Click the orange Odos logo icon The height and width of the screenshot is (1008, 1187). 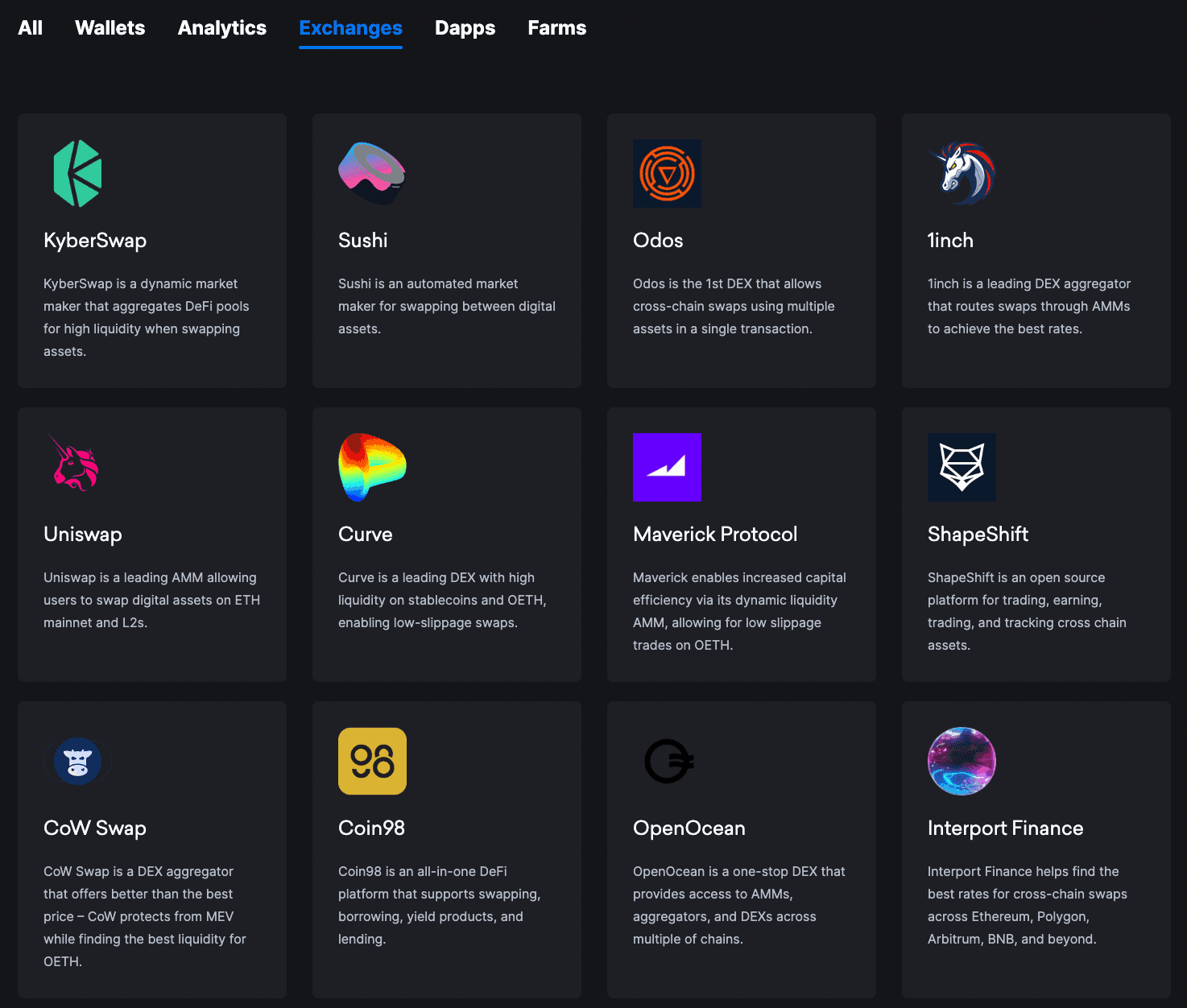pyautogui.click(x=667, y=173)
